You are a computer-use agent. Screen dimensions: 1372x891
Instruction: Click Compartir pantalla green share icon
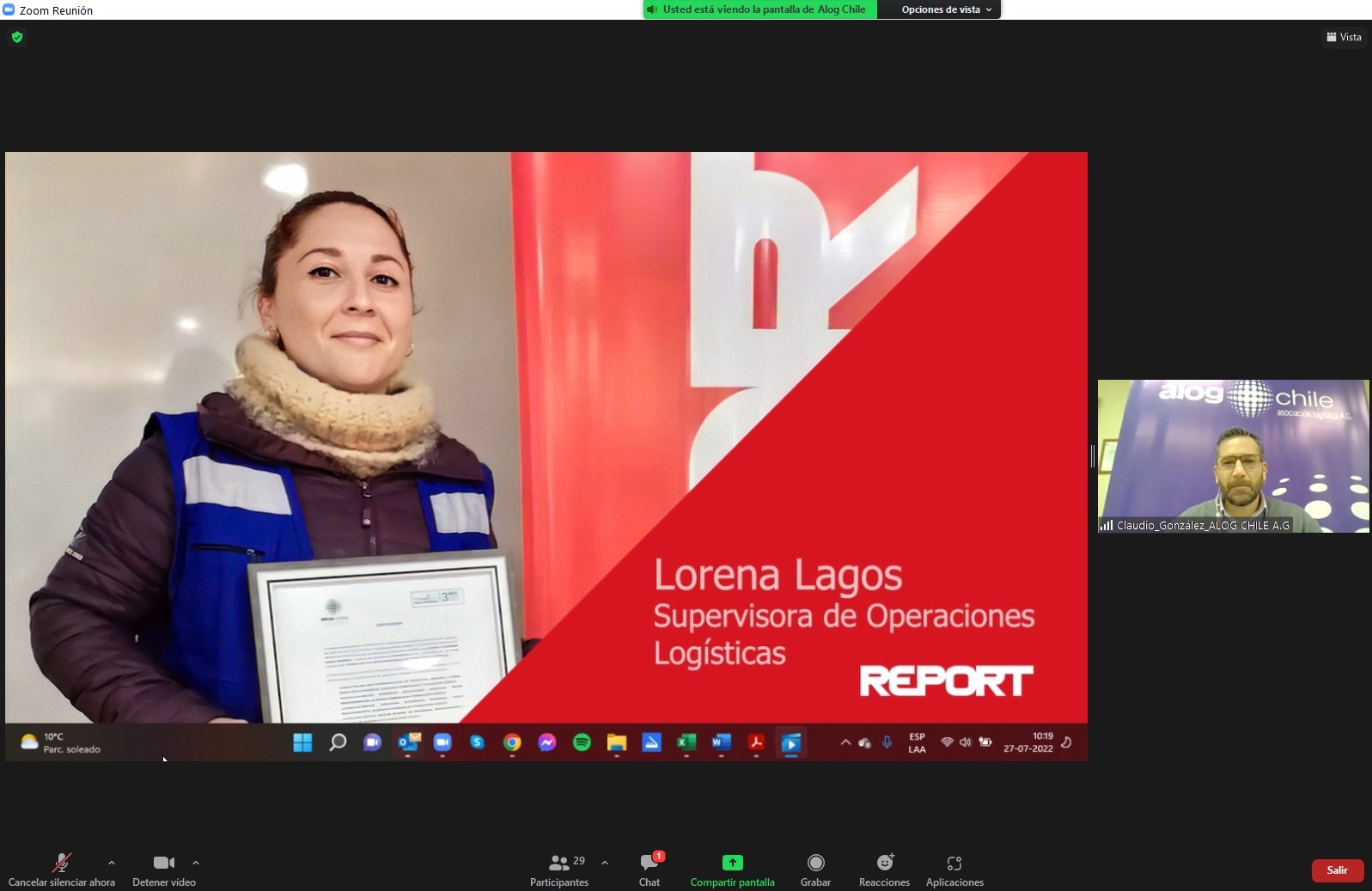point(733,863)
